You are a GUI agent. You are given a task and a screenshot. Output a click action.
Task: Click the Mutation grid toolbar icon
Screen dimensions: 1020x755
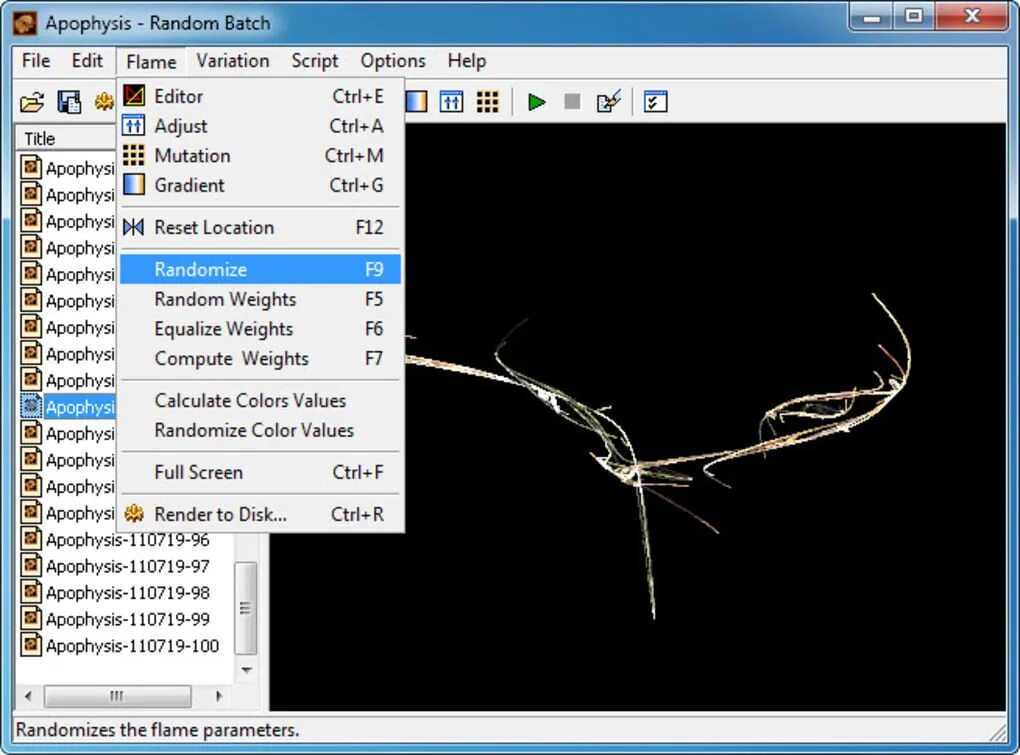click(x=487, y=102)
